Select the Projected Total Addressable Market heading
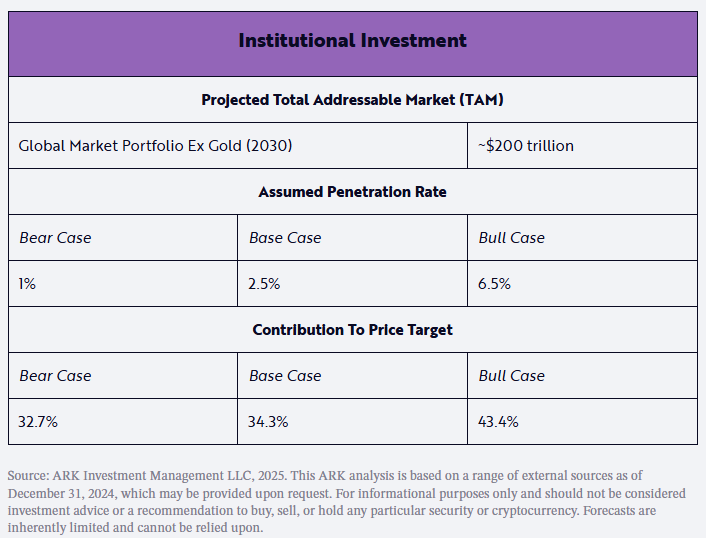Screen dimensions: 706x538 coord(352,100)
